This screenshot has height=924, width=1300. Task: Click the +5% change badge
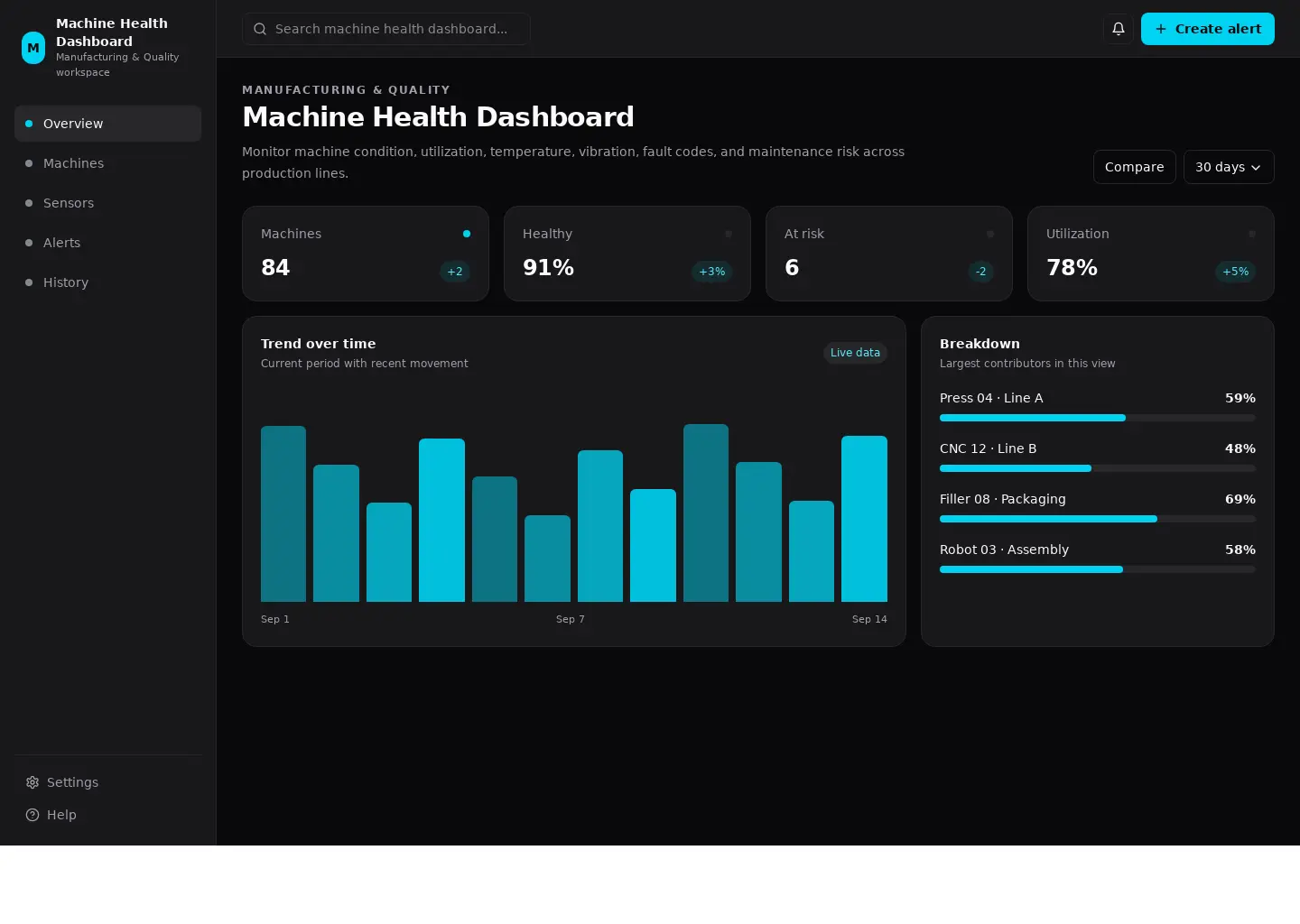(1235, 272)
